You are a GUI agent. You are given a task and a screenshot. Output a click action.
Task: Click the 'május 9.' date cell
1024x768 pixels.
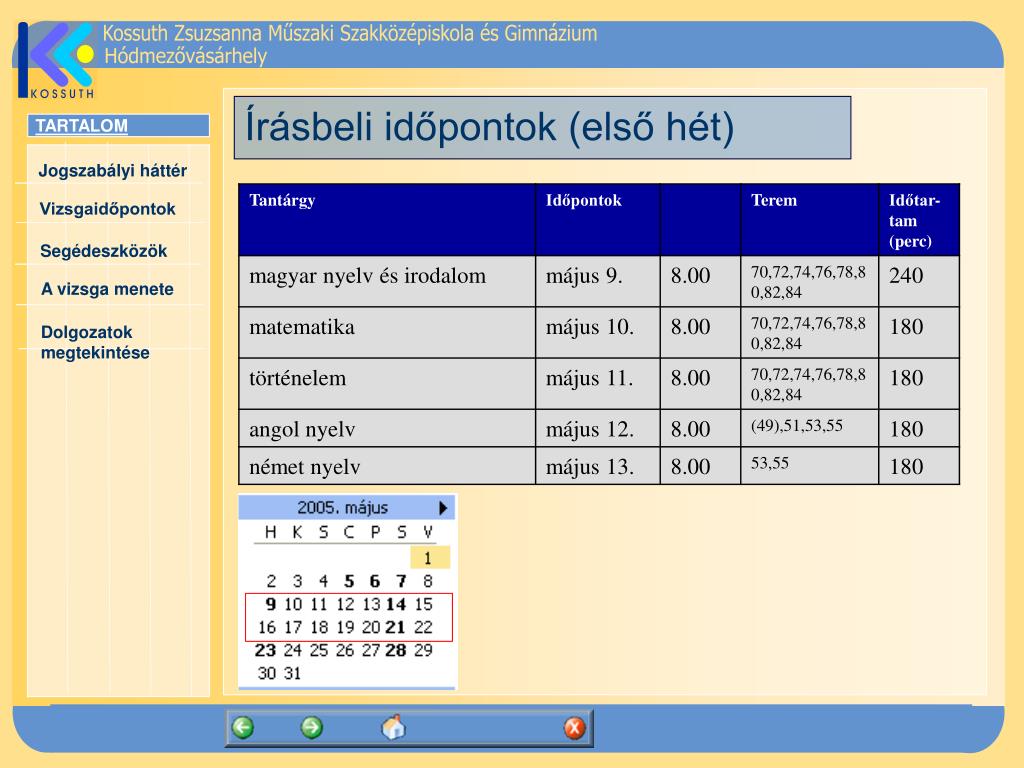tap(598, 281)
